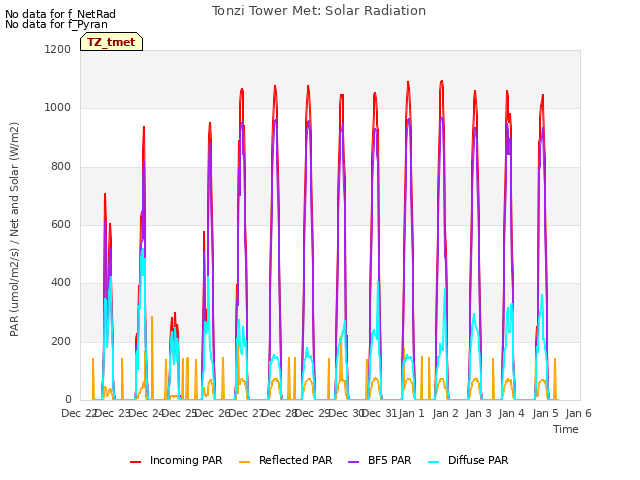Click the TZ_tmet annotation label

point(111,42)
